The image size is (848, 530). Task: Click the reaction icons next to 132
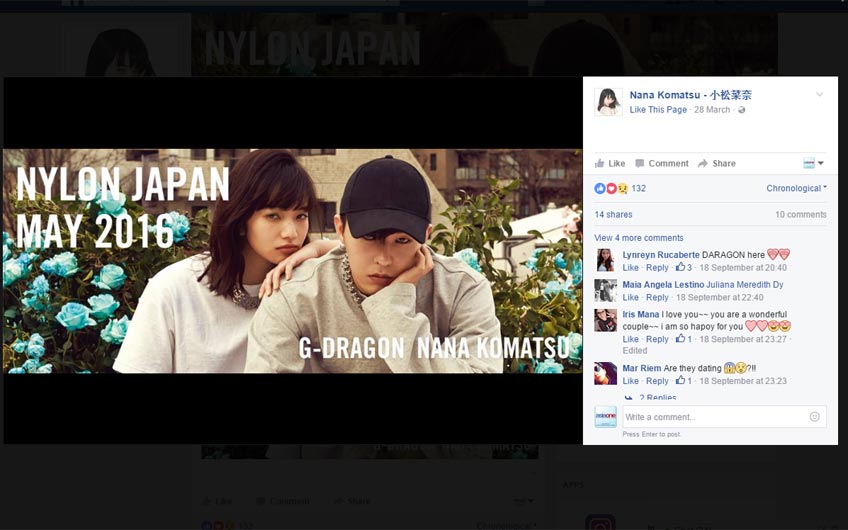tap(611, 188)
